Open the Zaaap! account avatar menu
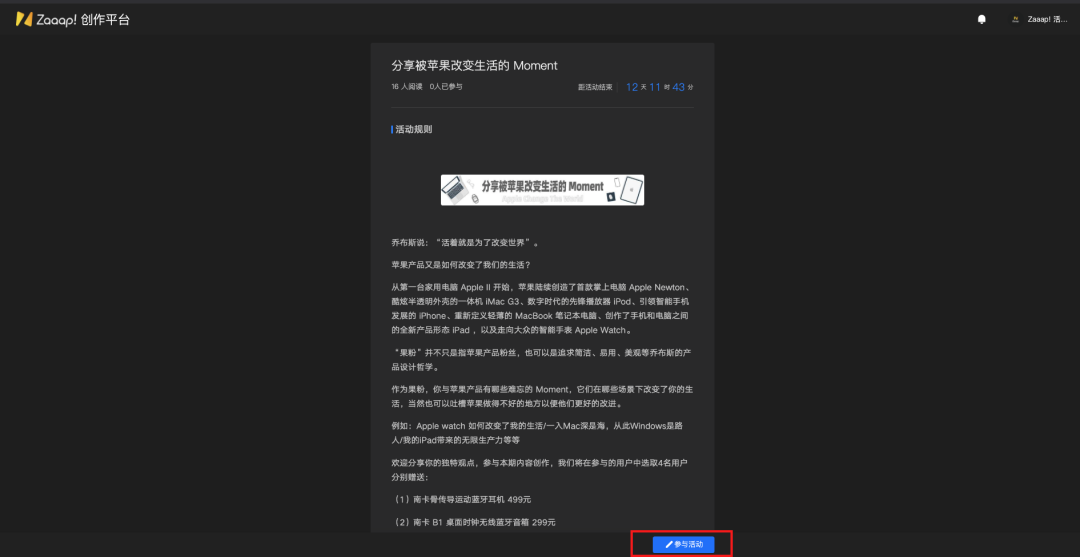 pos(1015,19)
